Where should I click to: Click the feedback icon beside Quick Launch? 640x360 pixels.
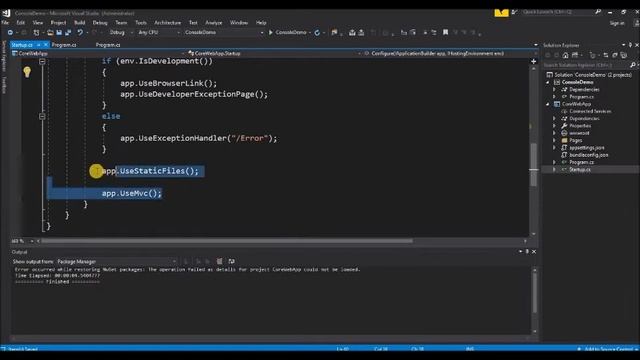click(514, 12)
